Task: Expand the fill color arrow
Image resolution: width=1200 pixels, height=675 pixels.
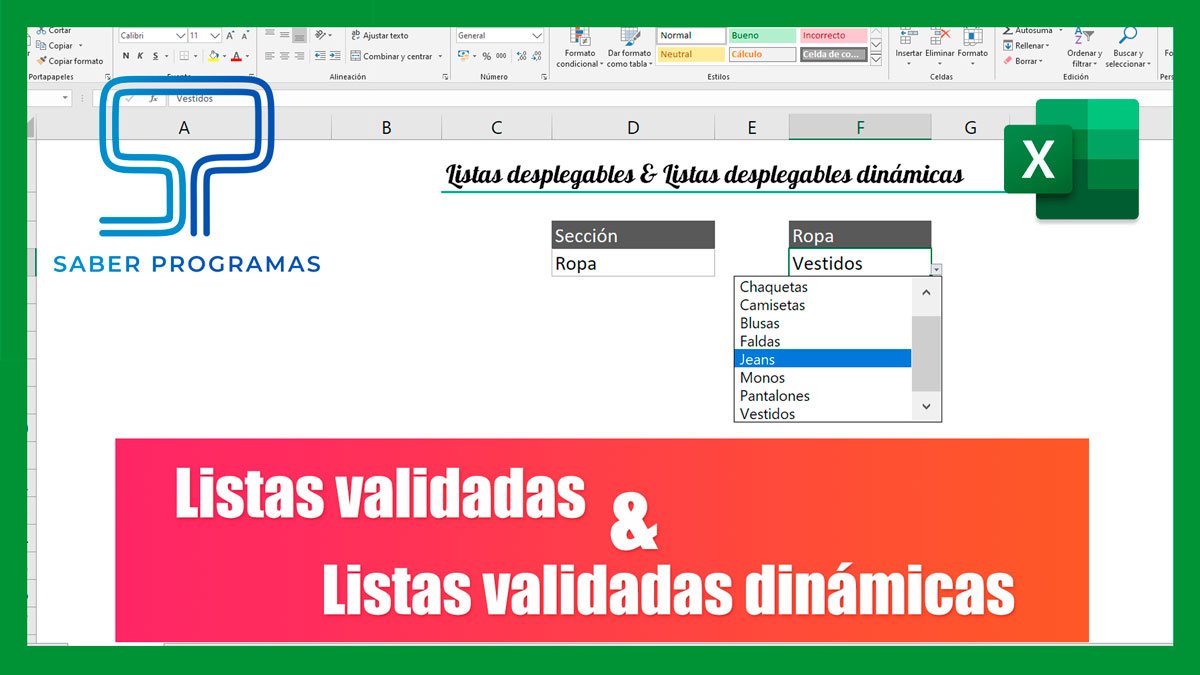Action: (223, 56)
